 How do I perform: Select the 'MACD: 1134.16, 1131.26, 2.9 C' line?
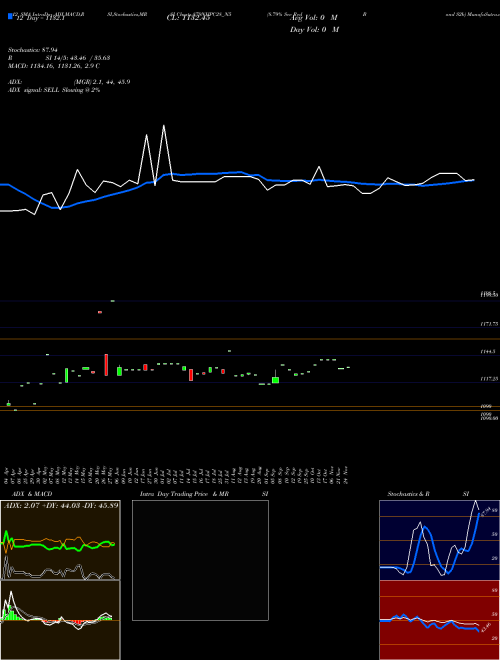pyautogui.click(x=54, y=66)
